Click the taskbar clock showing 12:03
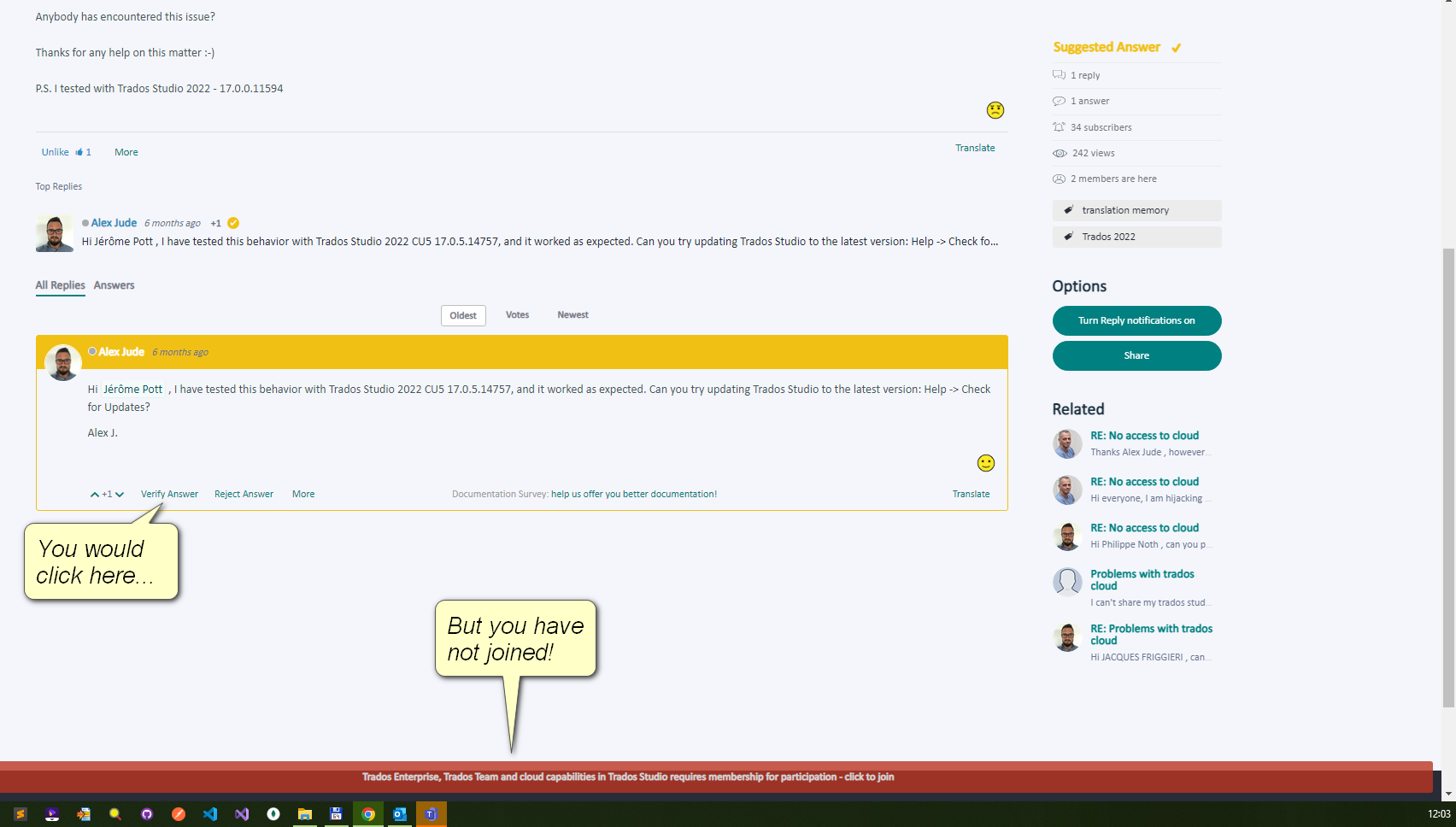1456x827 pixels. 1439,814
